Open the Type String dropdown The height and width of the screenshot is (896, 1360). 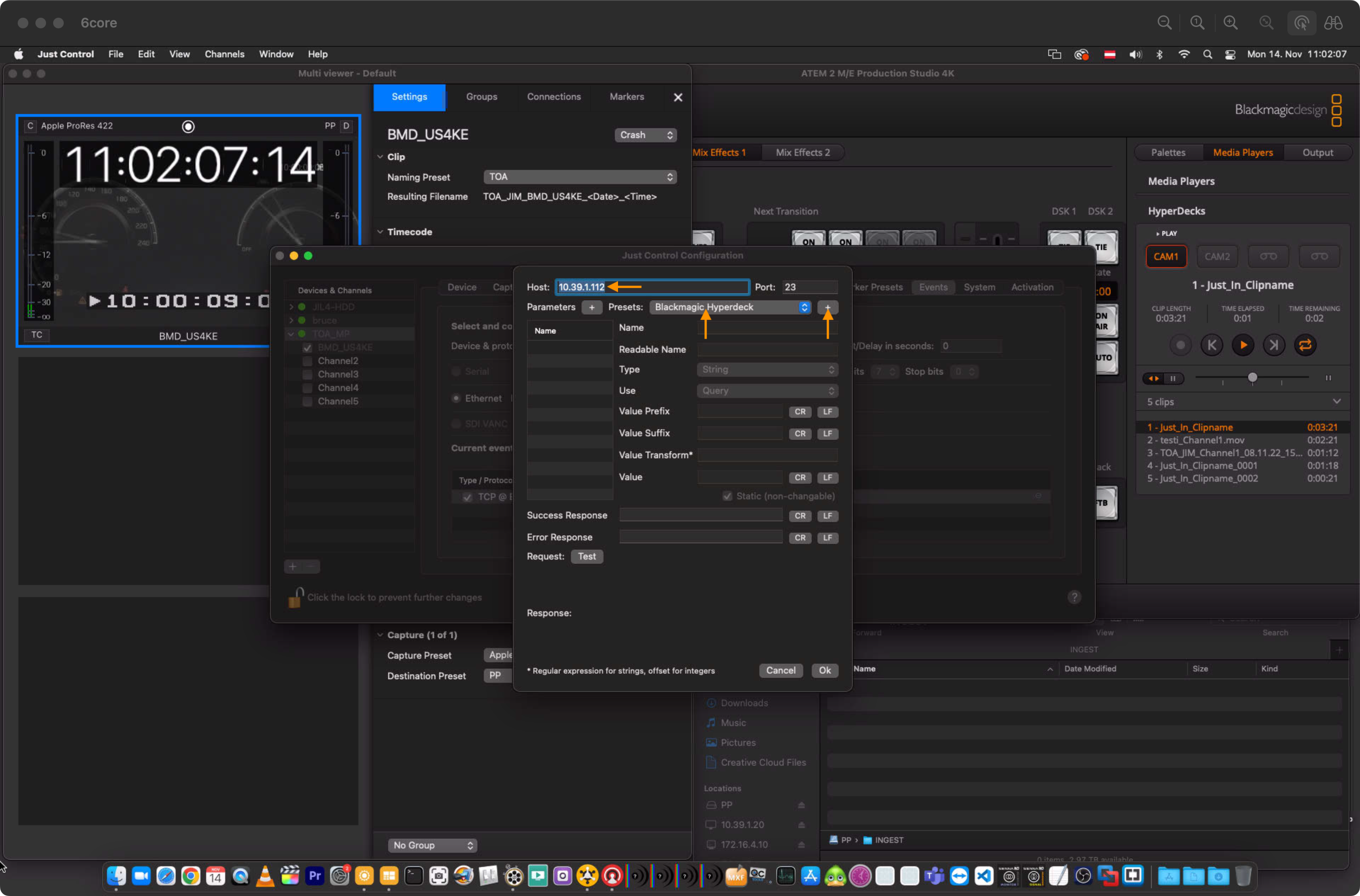[767, 370]
